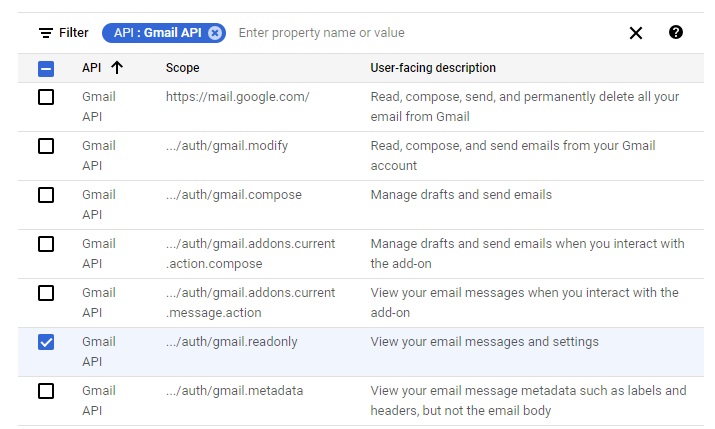Viewport: 715px width, 429px height.
Task: Open filter help question mark icon
Action: click(x=676, y=33)
